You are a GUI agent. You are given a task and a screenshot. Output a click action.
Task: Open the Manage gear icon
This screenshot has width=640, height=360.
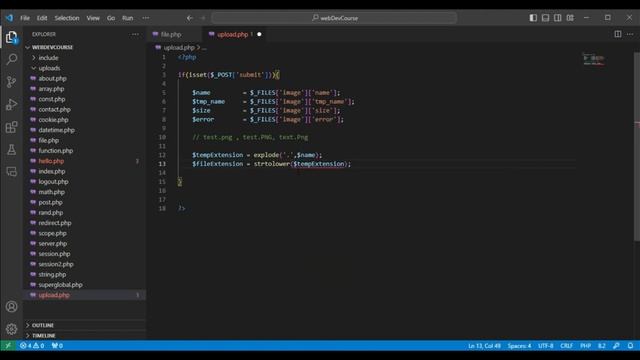point(11,329)
